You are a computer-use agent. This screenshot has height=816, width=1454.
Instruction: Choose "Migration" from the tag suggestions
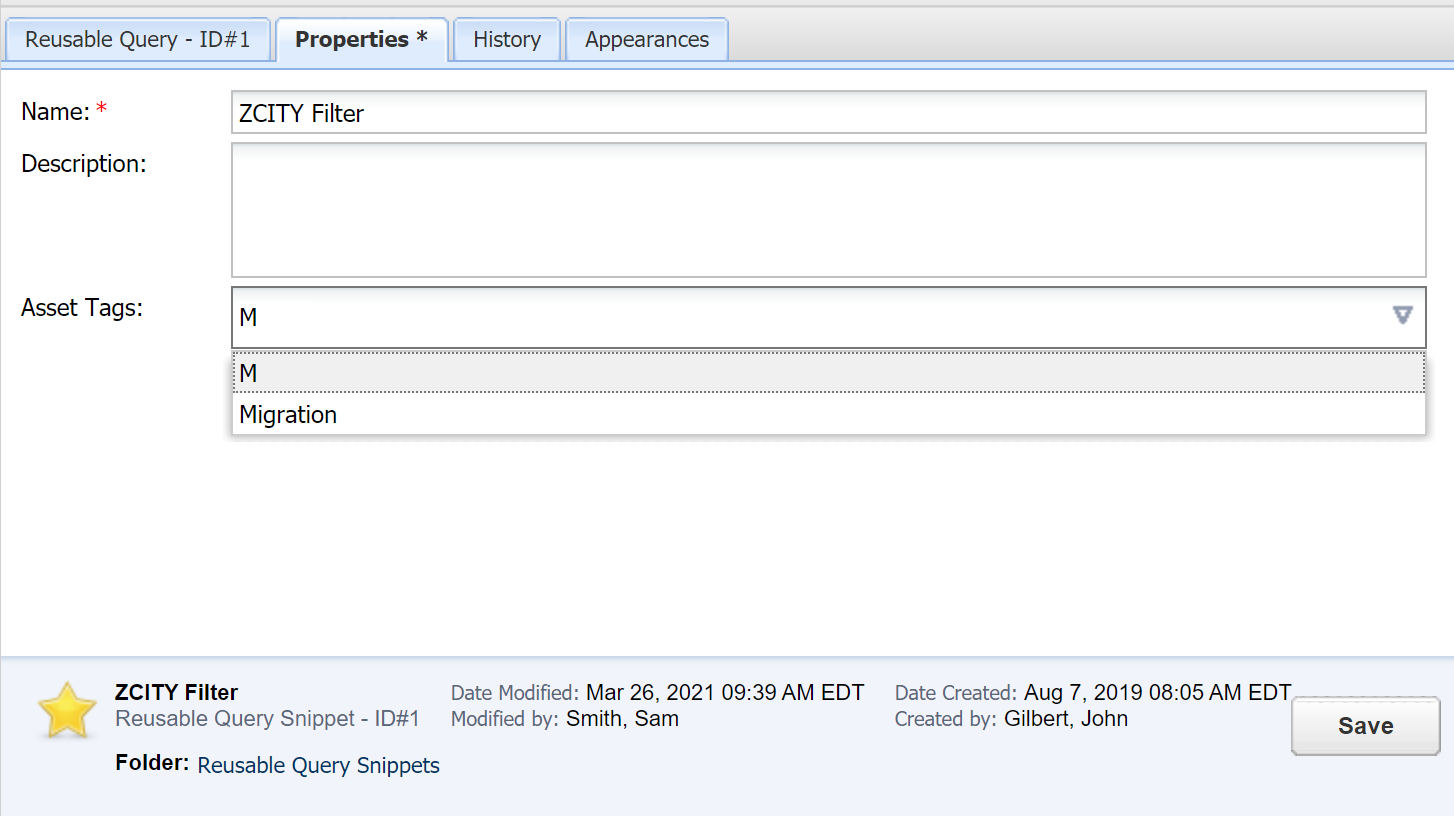(x=828, y=415)
